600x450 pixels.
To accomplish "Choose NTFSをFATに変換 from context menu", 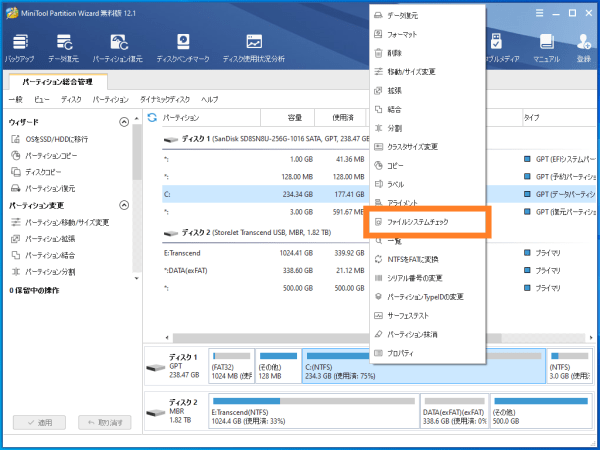I will tap(427, 259).
